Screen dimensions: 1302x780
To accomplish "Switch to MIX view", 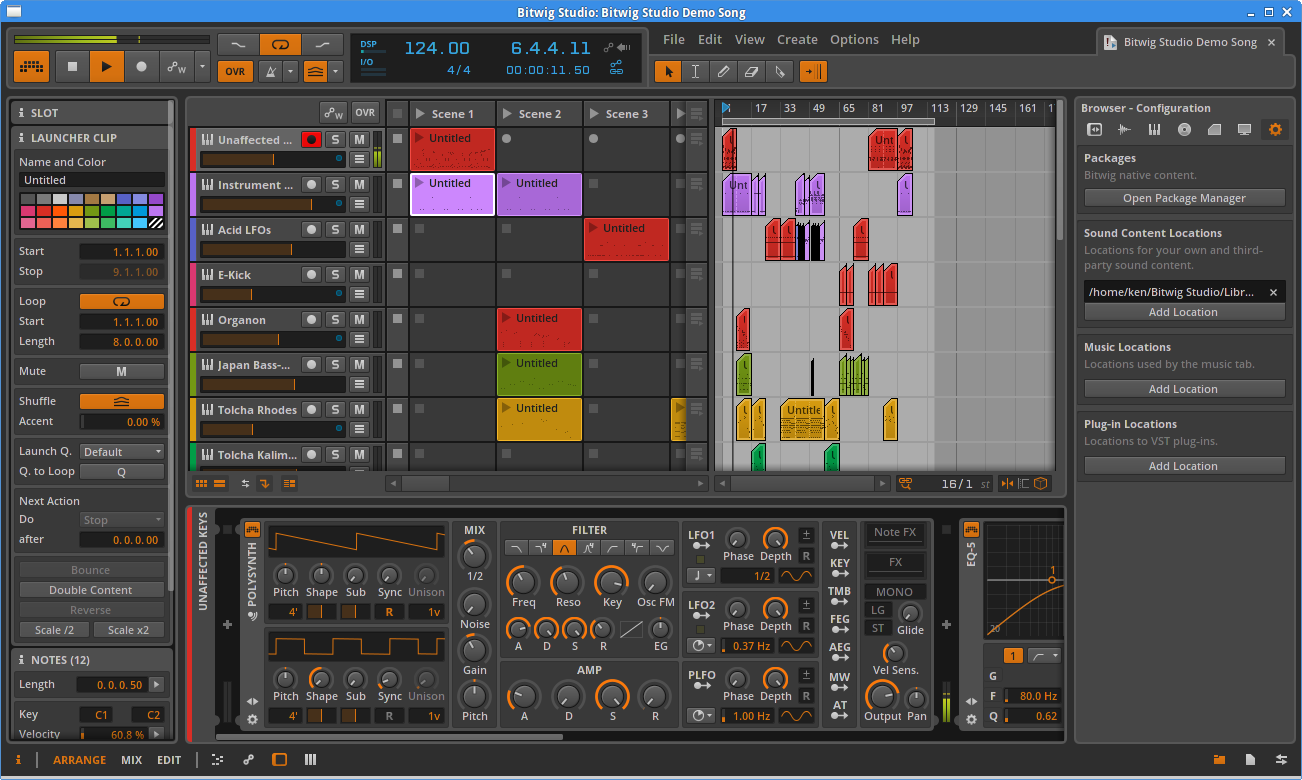I will coord(132,760).
